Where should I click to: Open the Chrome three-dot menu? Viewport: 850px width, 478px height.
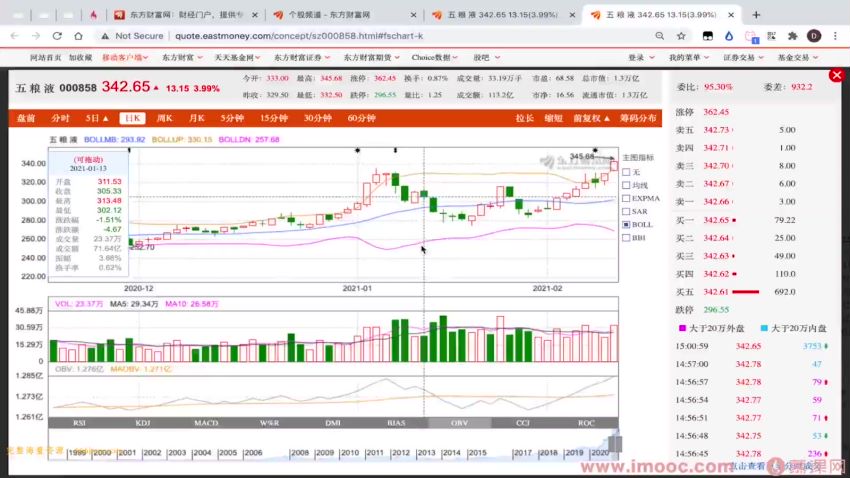pos(835,36)
